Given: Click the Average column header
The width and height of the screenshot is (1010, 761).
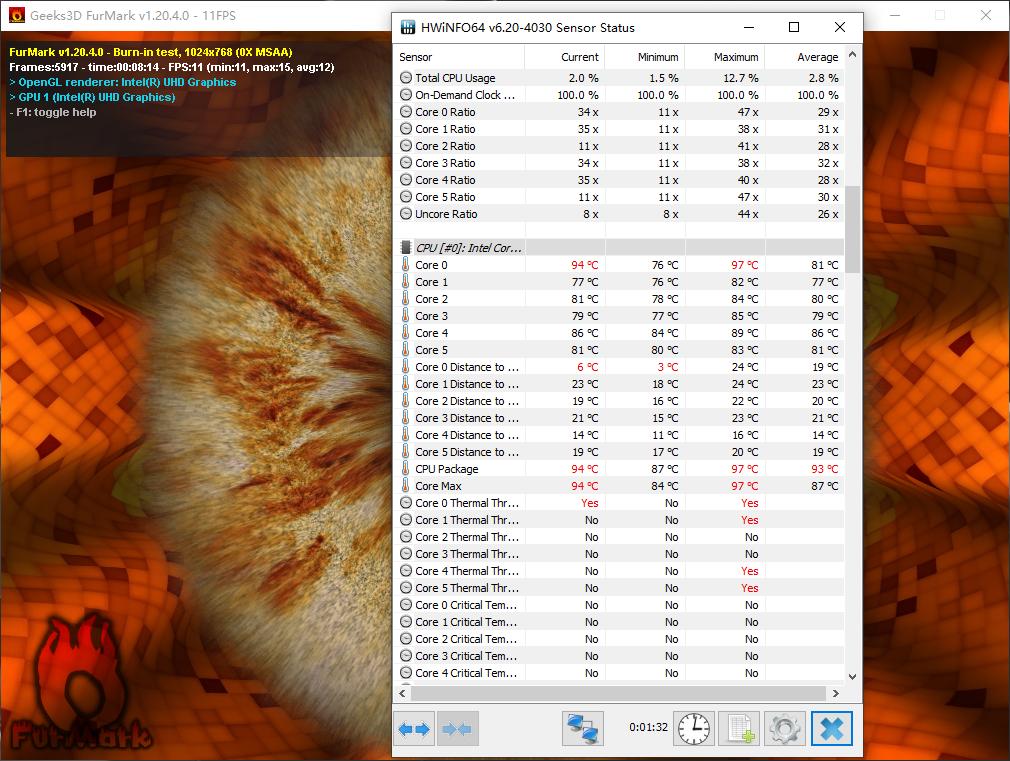Looking at the screenshot, I should click(x=805, y=57).
